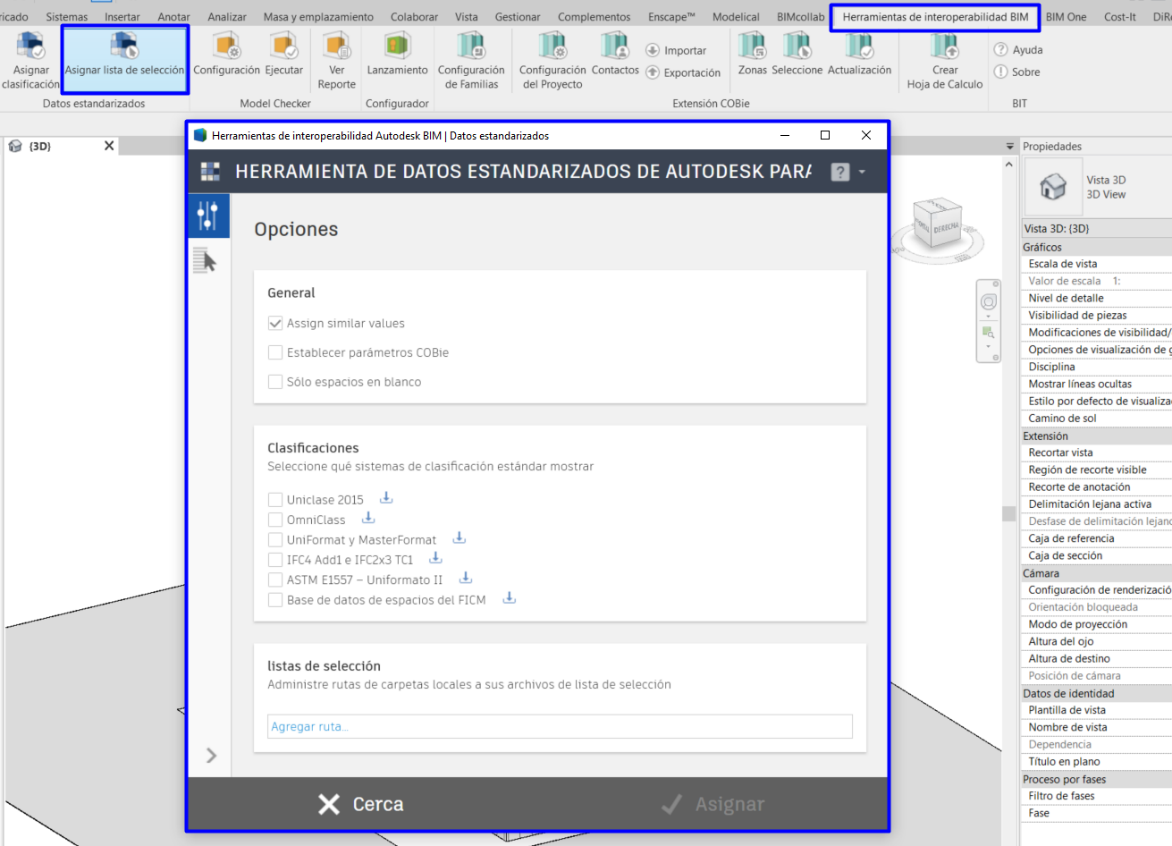Click the Properties panel scrollbar thumb
This screenshot has width=1172, height=846.
coord(1008,513)
